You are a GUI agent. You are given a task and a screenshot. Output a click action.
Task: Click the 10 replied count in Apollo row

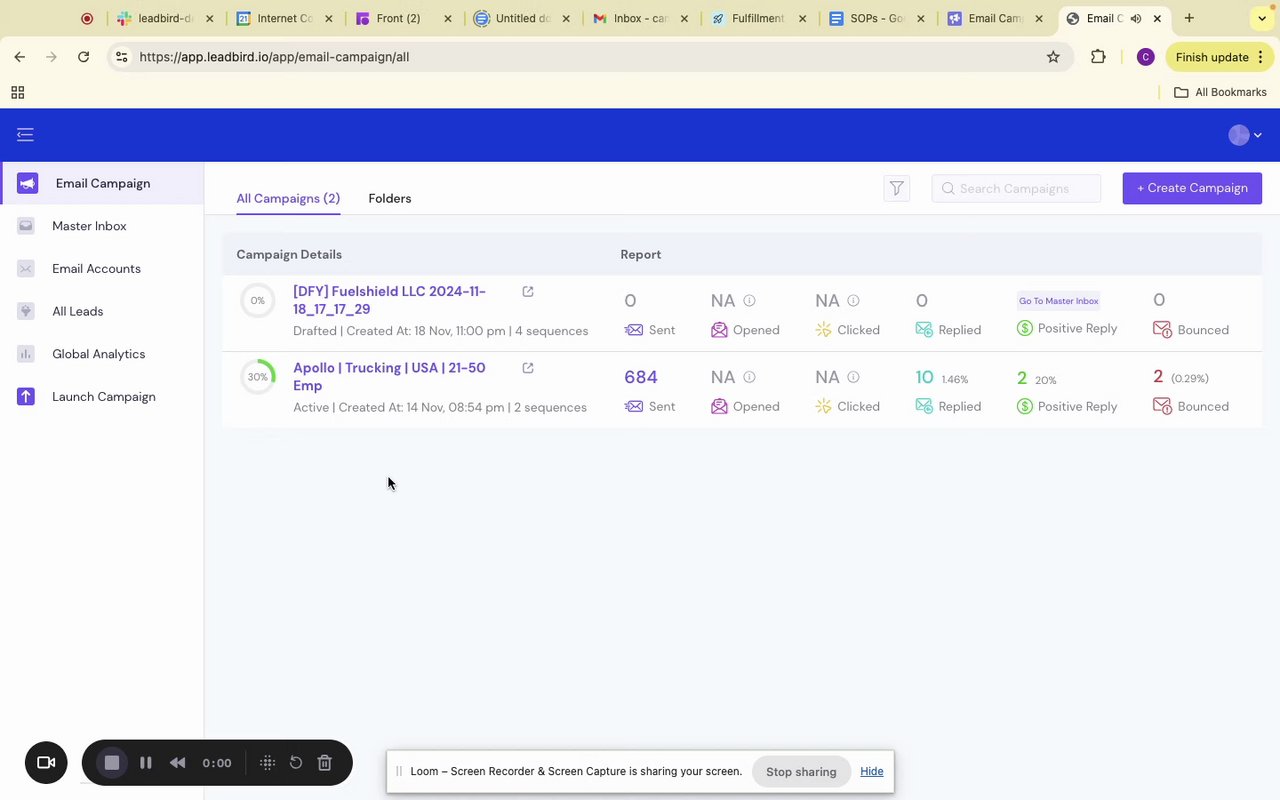pyautogui.click(x=924, y=377)
